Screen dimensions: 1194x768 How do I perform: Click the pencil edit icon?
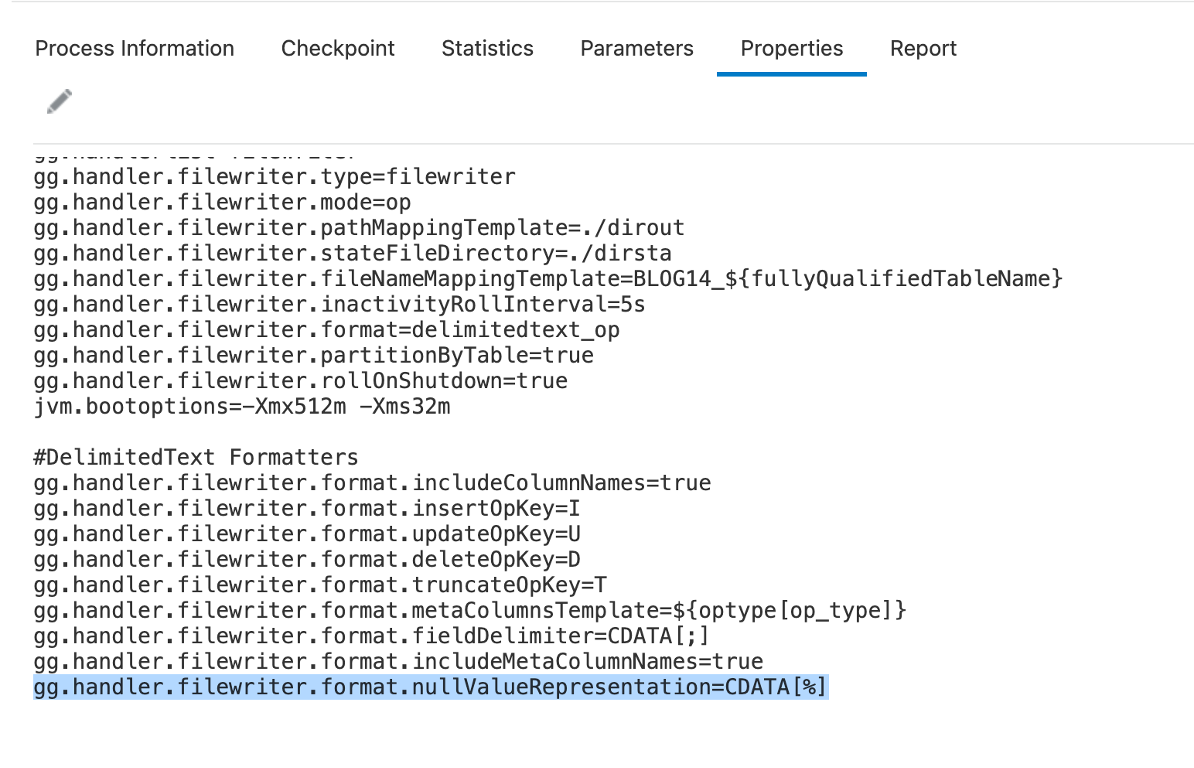[59, 101]
